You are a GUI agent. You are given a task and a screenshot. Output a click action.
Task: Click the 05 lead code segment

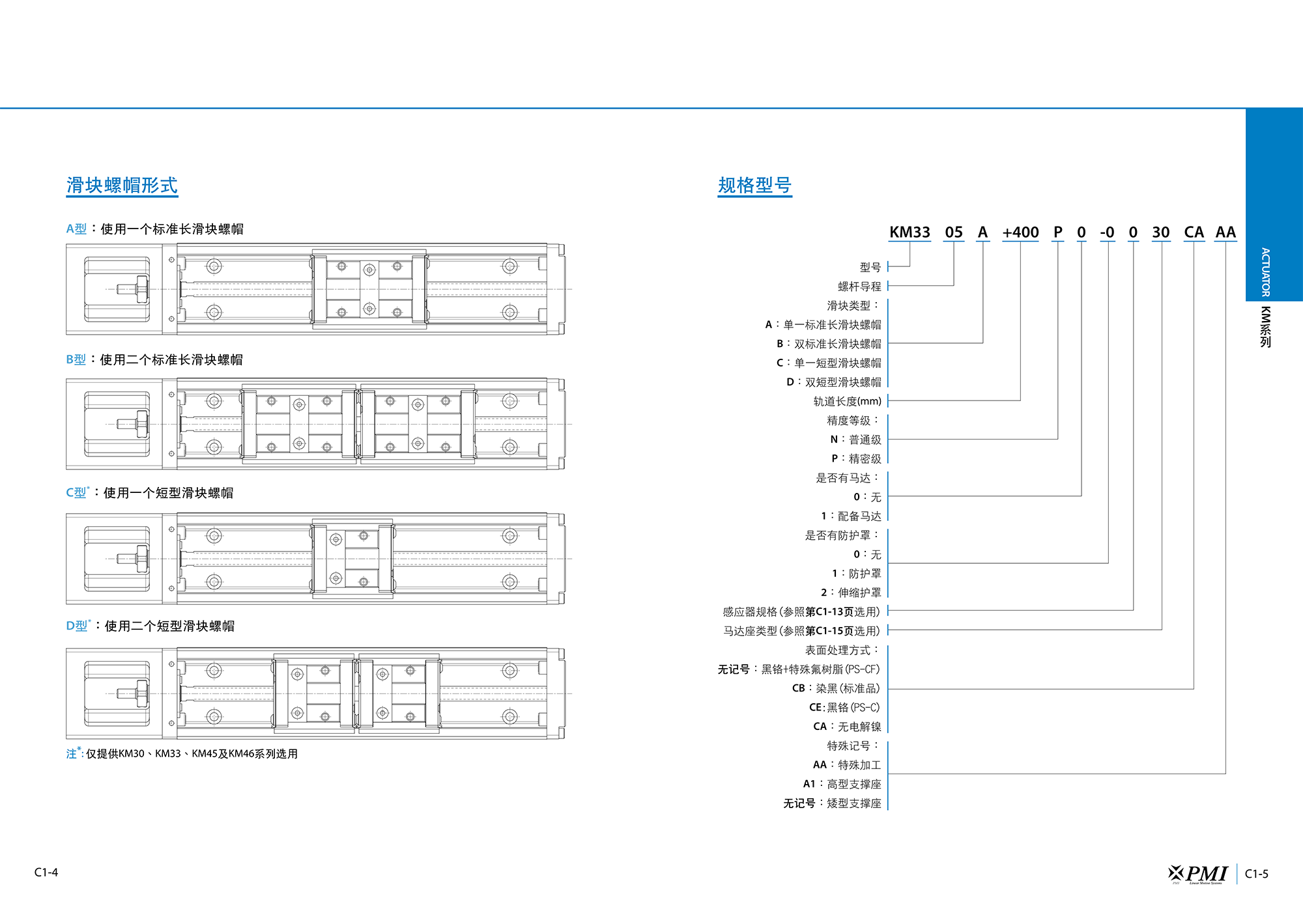[954, 232]
